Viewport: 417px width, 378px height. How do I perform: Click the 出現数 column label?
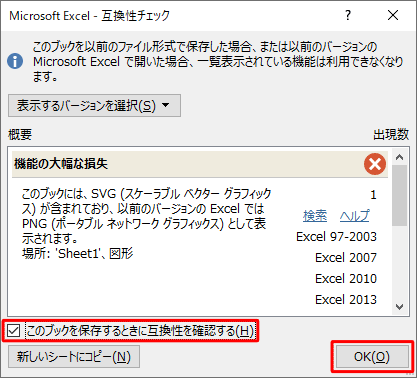[391, 135]
